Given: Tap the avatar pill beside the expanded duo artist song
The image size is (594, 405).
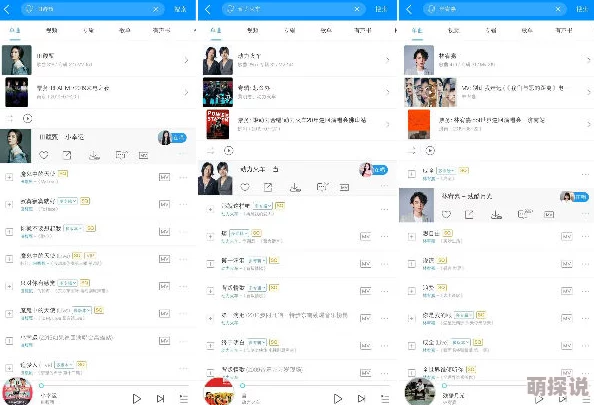Looking at the screenshot, I should click(374, 170).
